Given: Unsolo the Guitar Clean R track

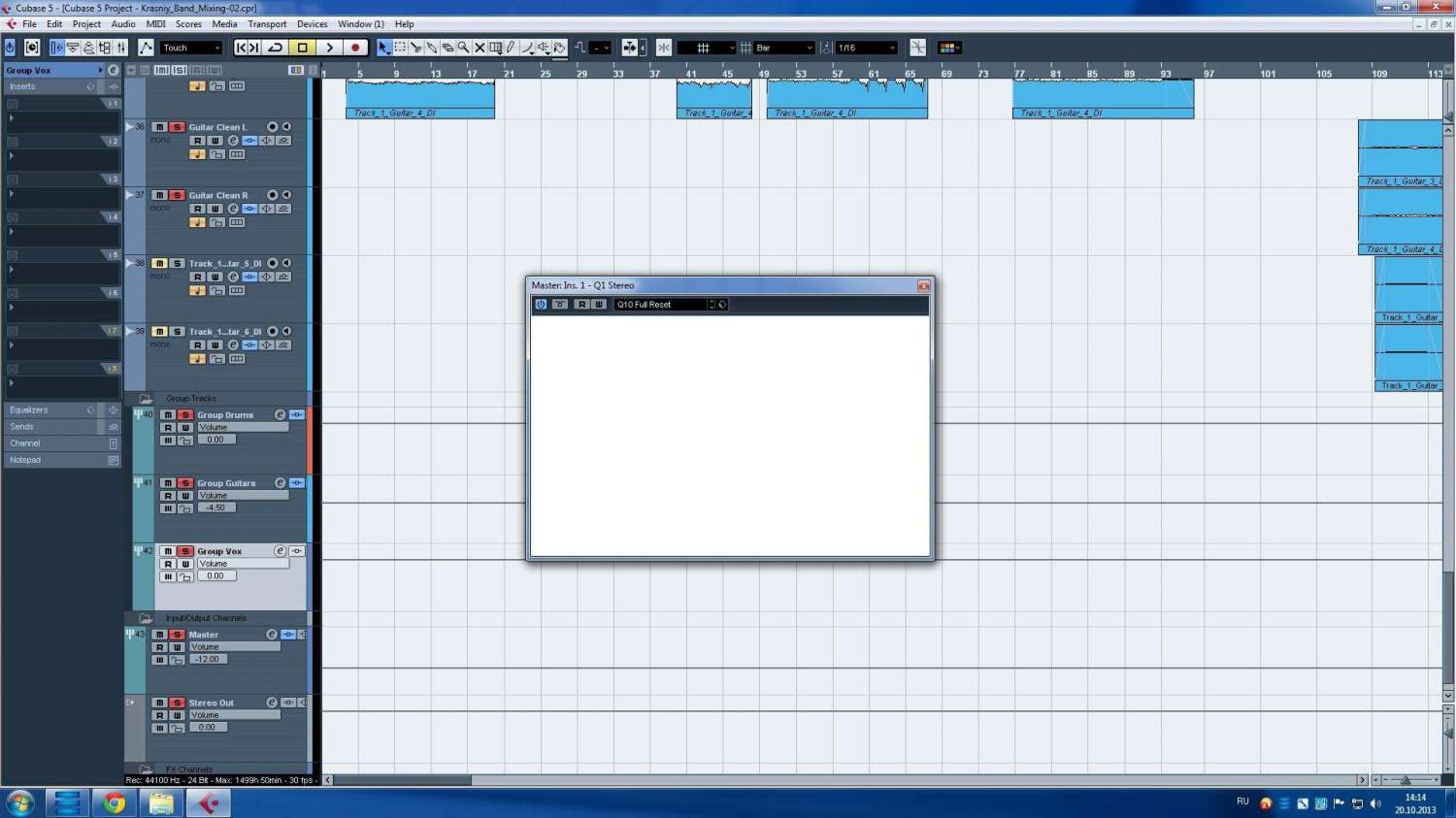Looking at the screenshot, I should click(177, 195).
